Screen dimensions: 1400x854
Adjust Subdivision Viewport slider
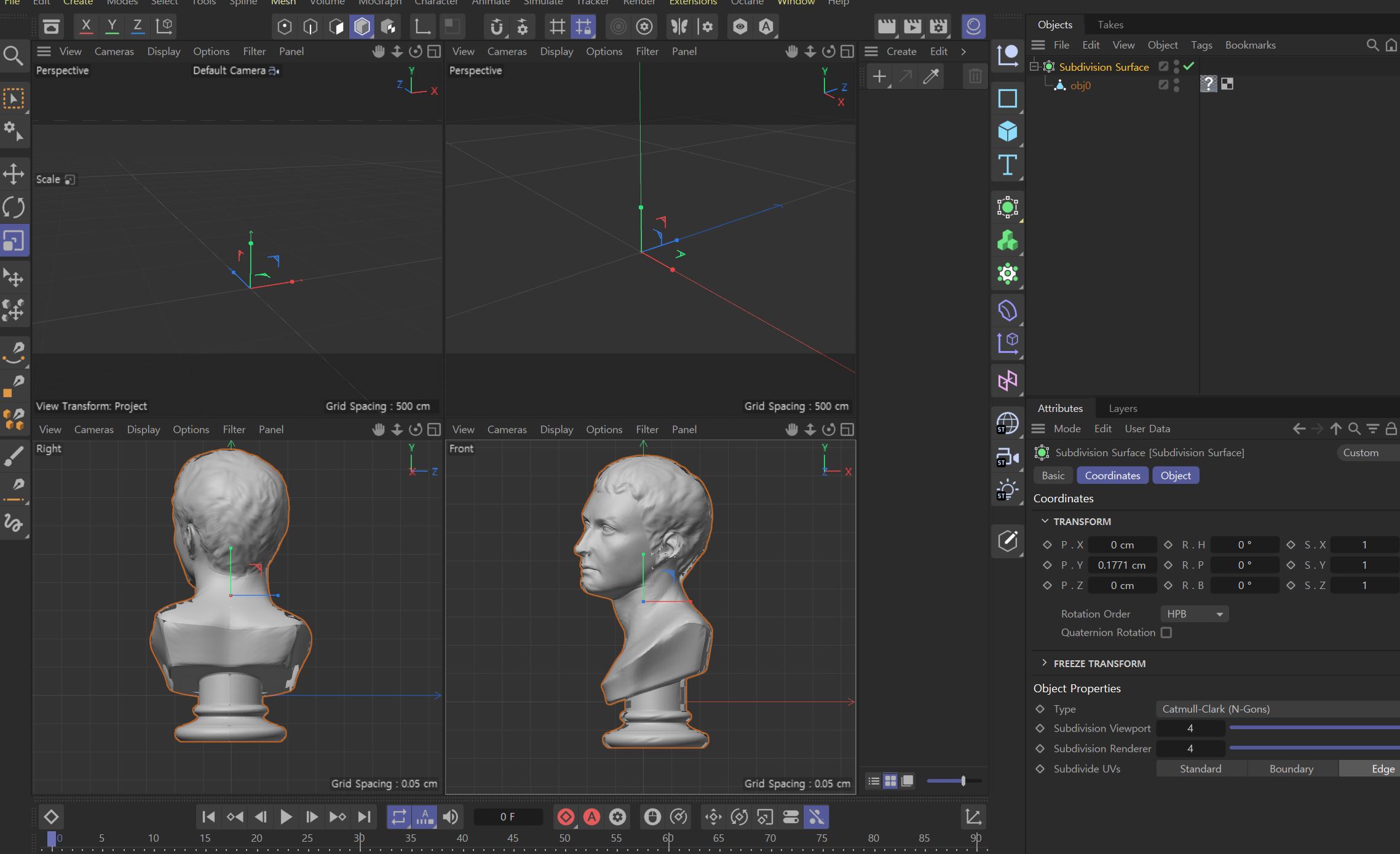pos(1315,728)
